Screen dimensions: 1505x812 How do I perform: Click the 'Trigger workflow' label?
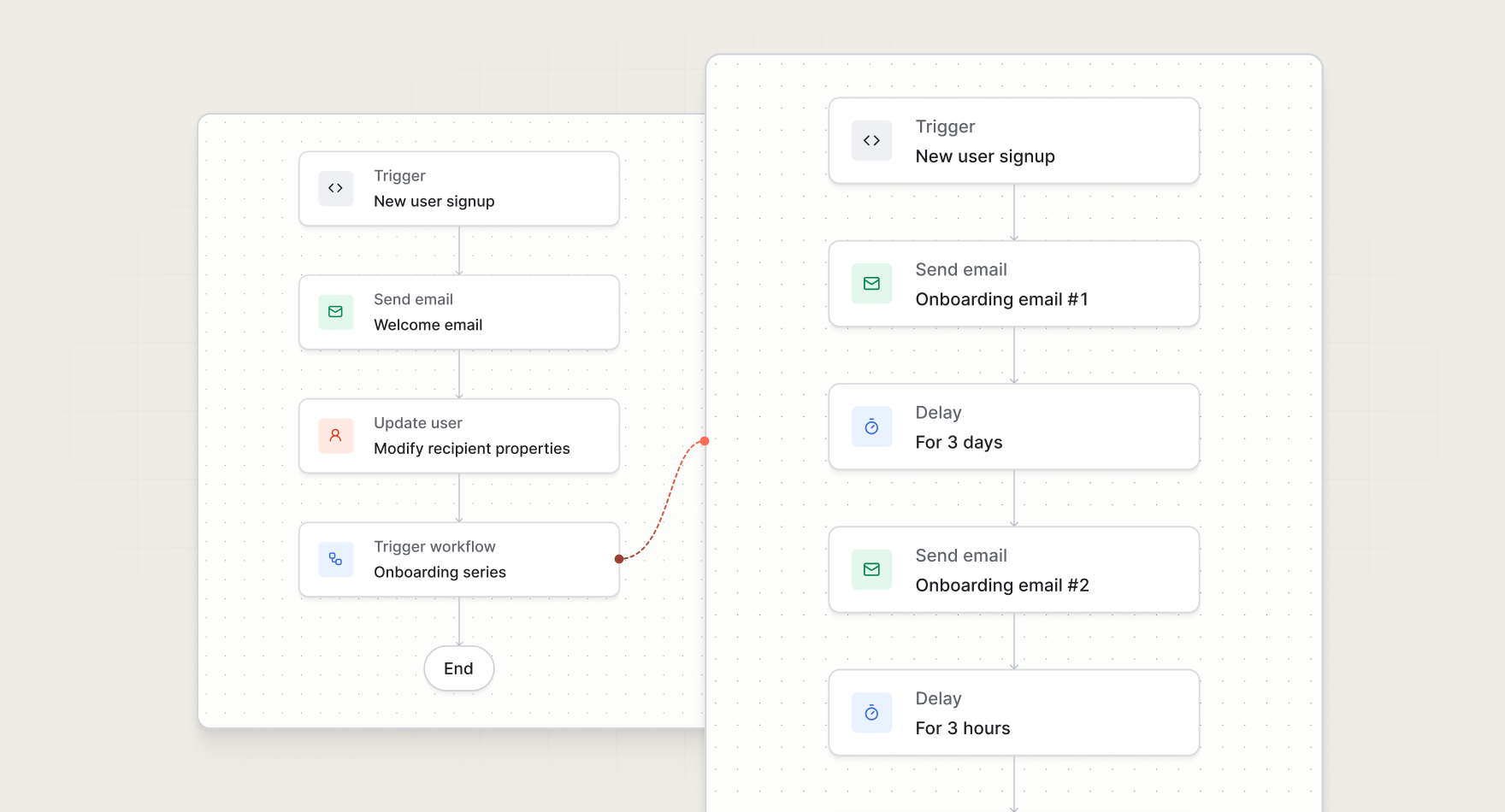[x=434, y=547]
